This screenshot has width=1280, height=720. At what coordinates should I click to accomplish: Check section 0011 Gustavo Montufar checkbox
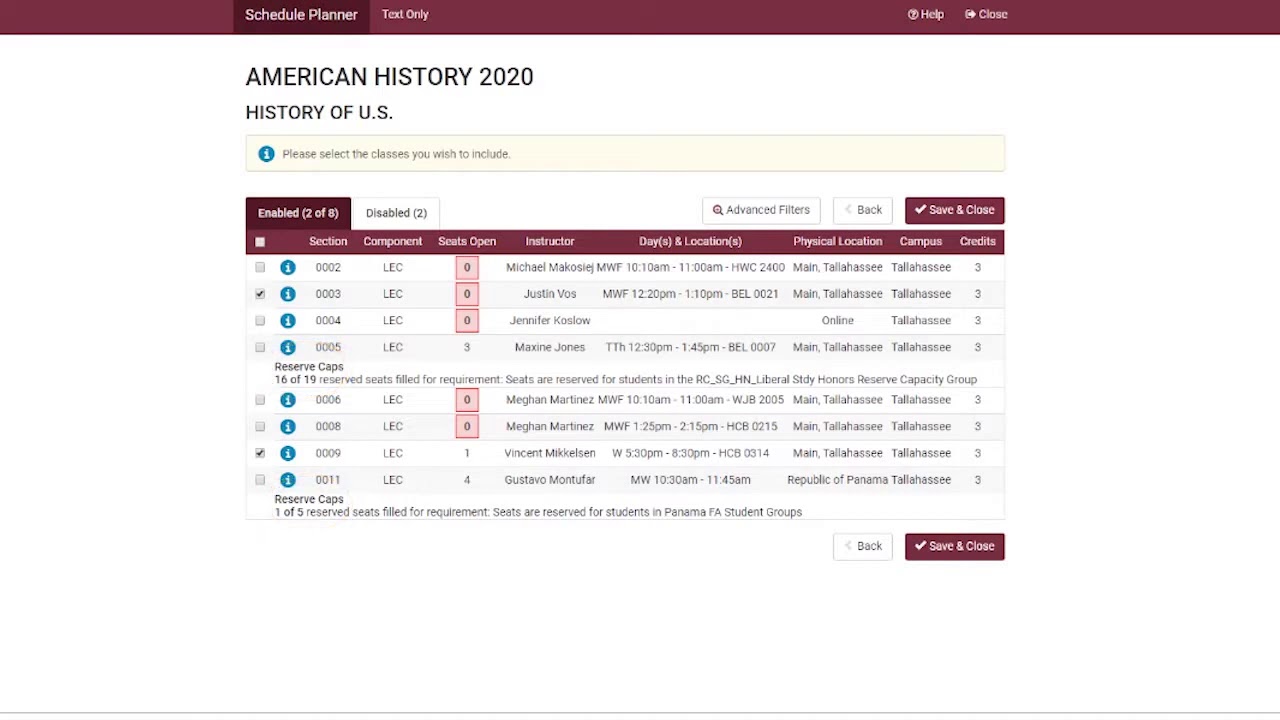(x=260, y=480)
